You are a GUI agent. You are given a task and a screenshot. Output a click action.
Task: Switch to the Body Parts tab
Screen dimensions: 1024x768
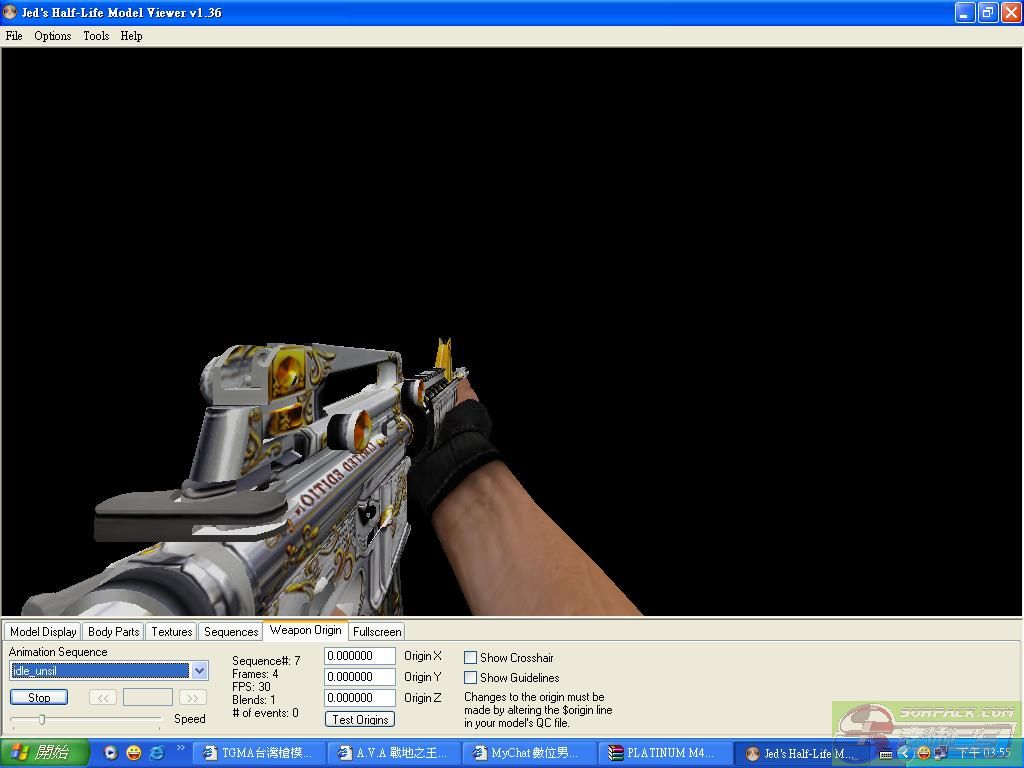tap(114, 632)
